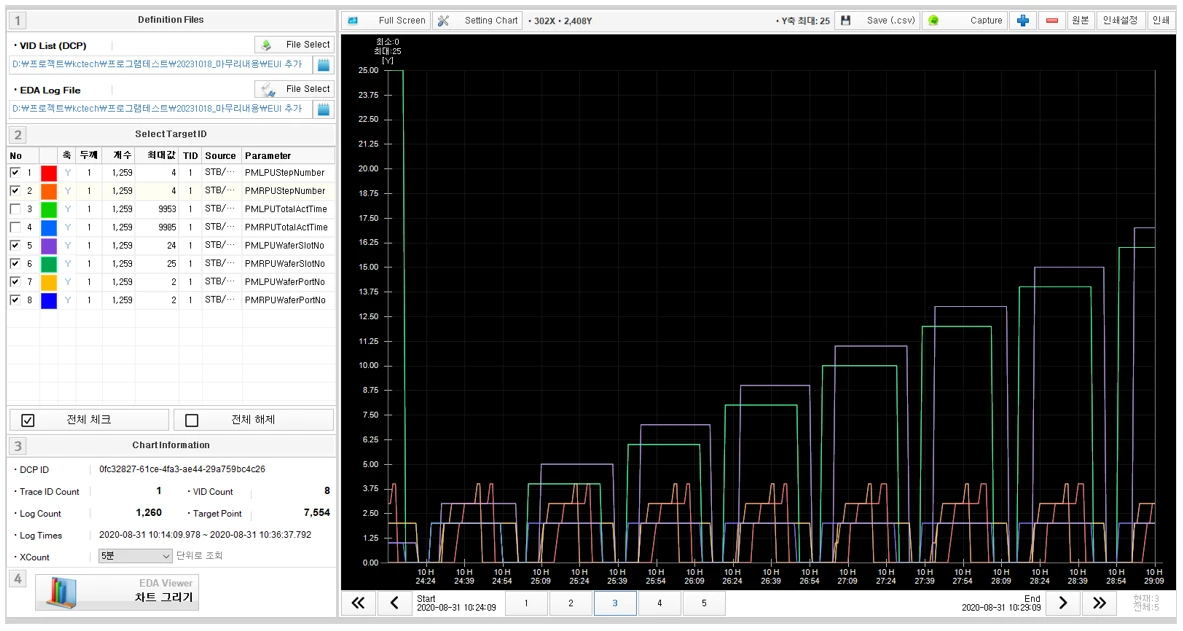This screenshot has width=1183, height=631.
Task: Click the Full Screen label
Action: [x=402, y=20]
